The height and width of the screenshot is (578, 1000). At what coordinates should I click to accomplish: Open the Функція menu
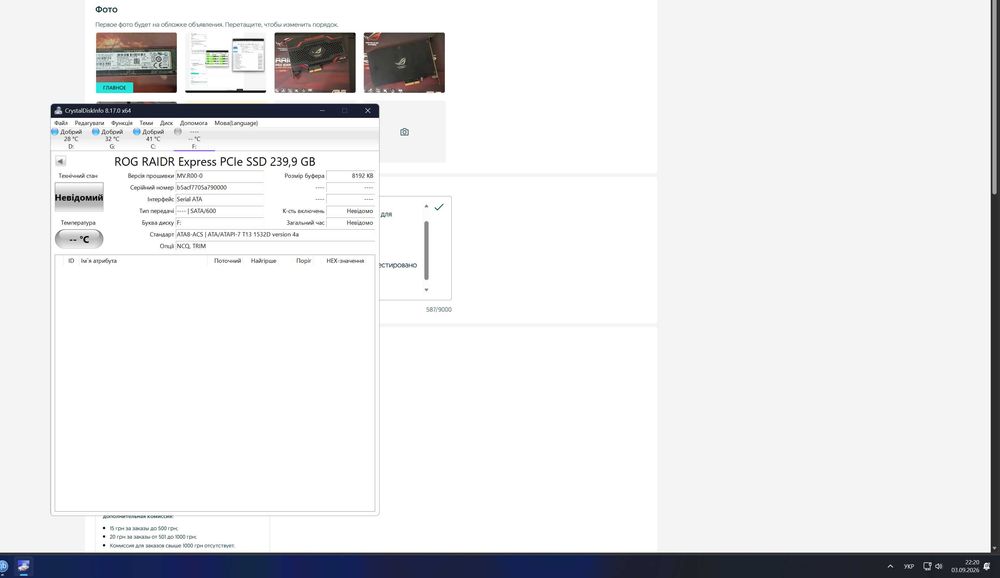122,123
